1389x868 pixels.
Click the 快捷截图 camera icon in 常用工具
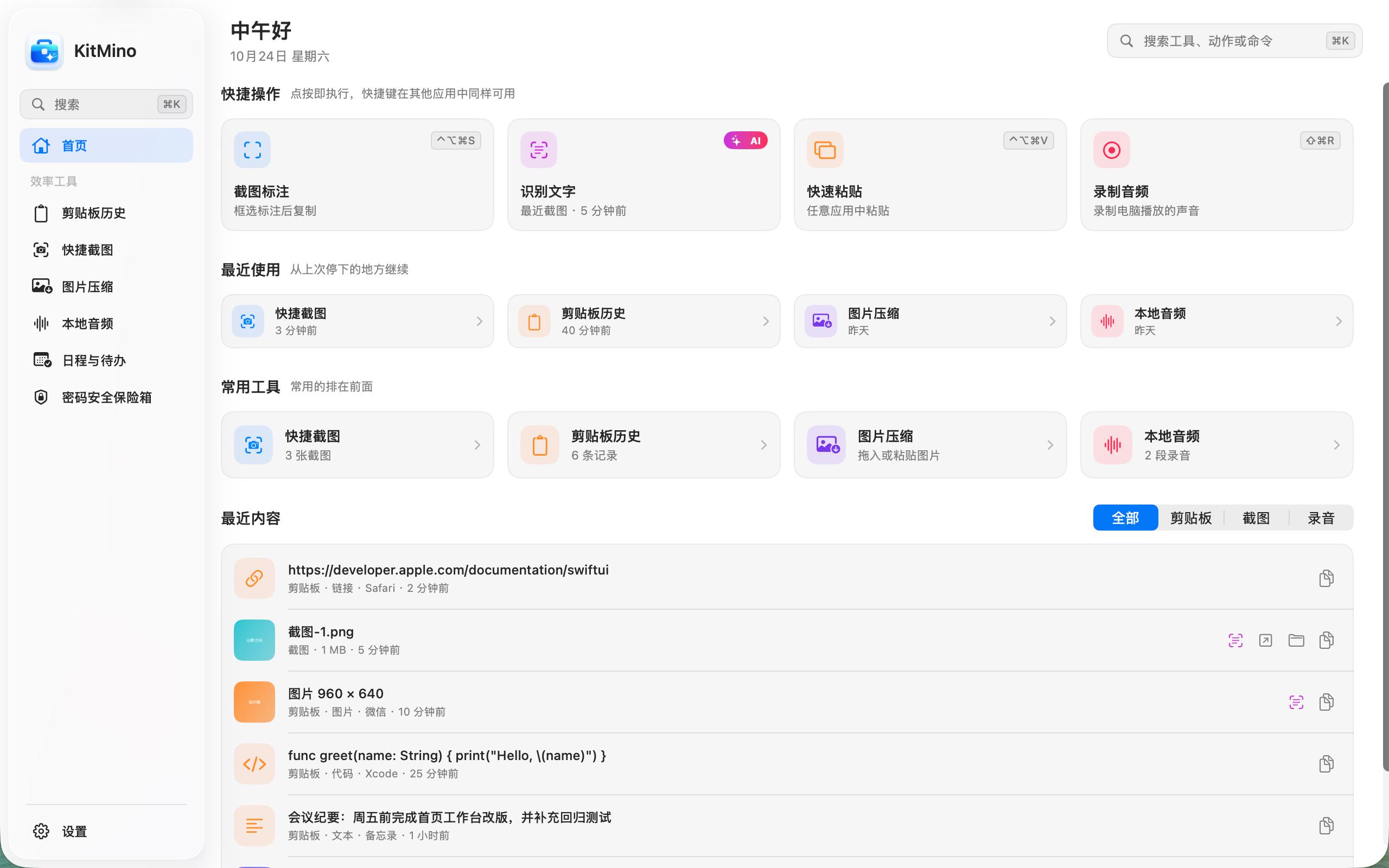(253, 445)
